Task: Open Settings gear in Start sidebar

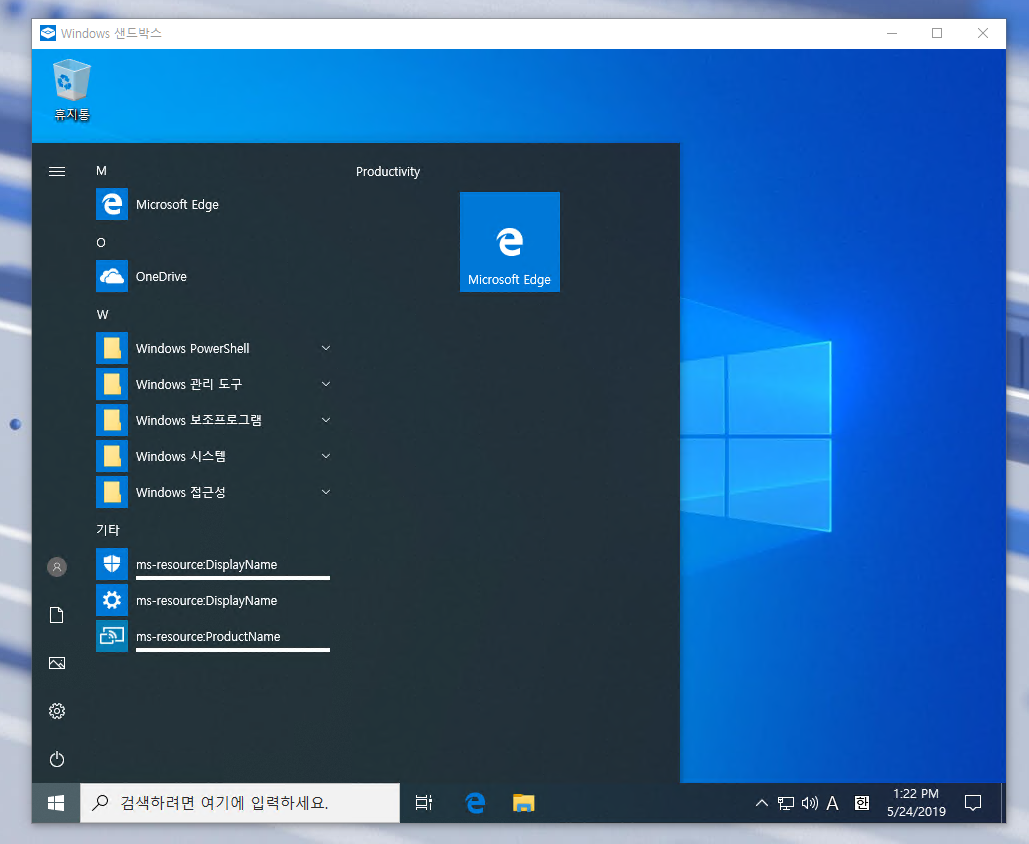Action: pyautogui.click(x=57, y=711)
